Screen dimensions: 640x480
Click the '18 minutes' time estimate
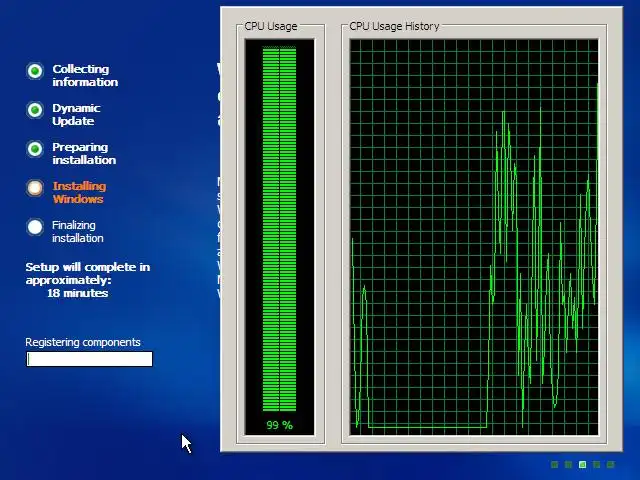(78, 293)
